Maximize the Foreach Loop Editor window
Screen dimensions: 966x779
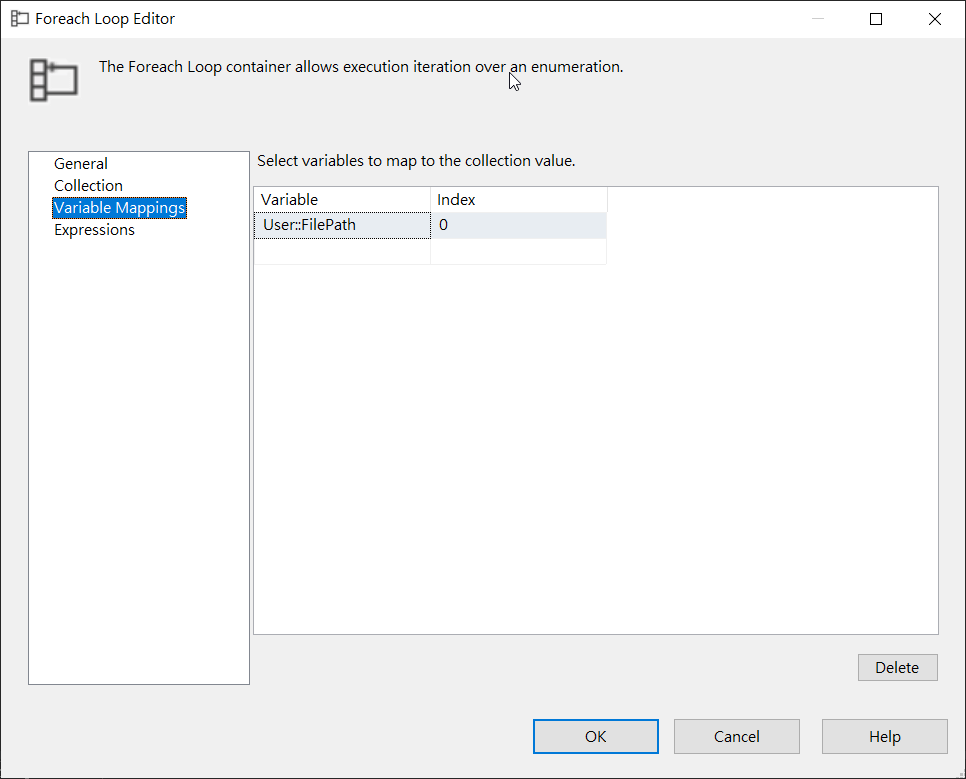coord(876,19)
